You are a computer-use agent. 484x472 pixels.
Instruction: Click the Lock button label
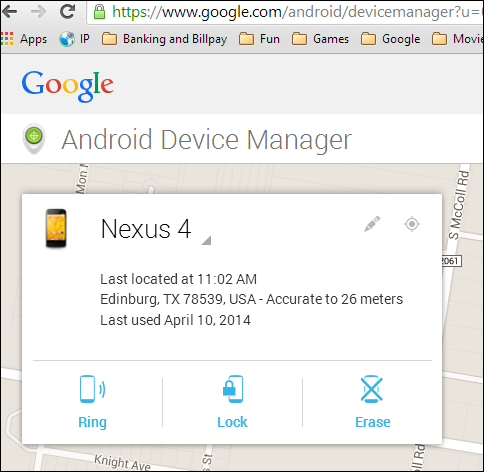click(x=232, y=422)
